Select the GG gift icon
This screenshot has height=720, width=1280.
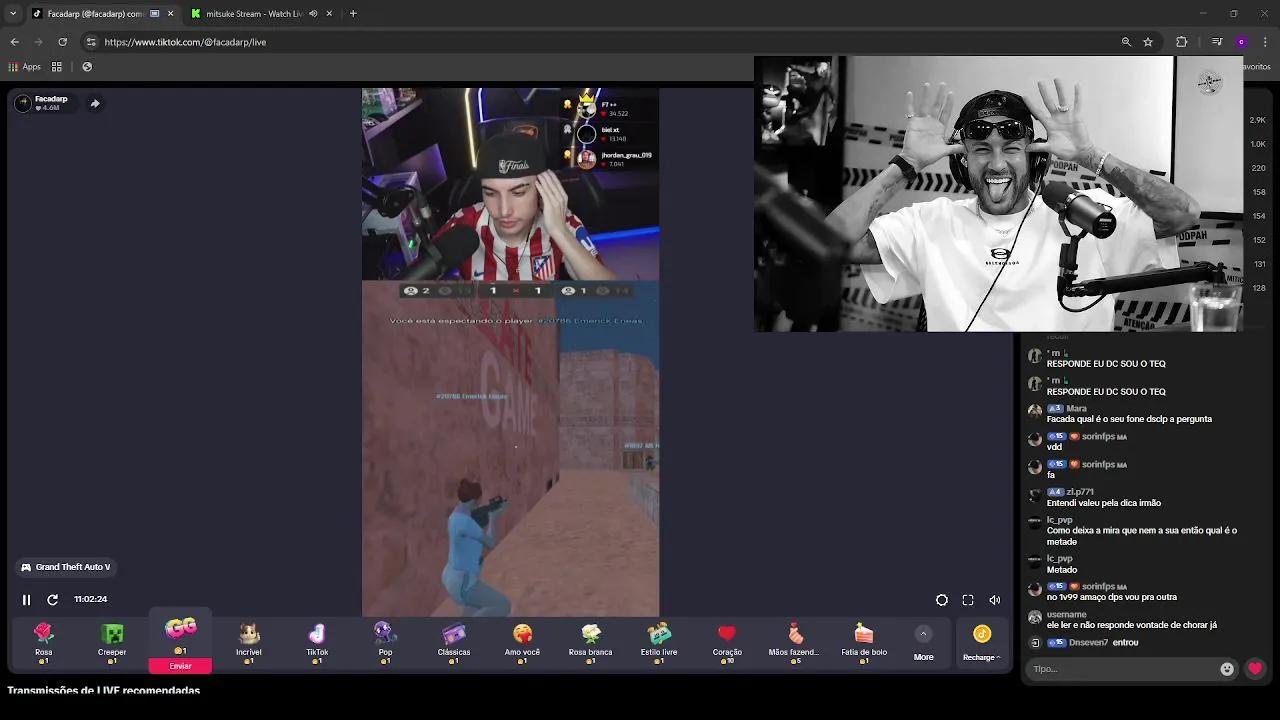[x=181, y=629]
